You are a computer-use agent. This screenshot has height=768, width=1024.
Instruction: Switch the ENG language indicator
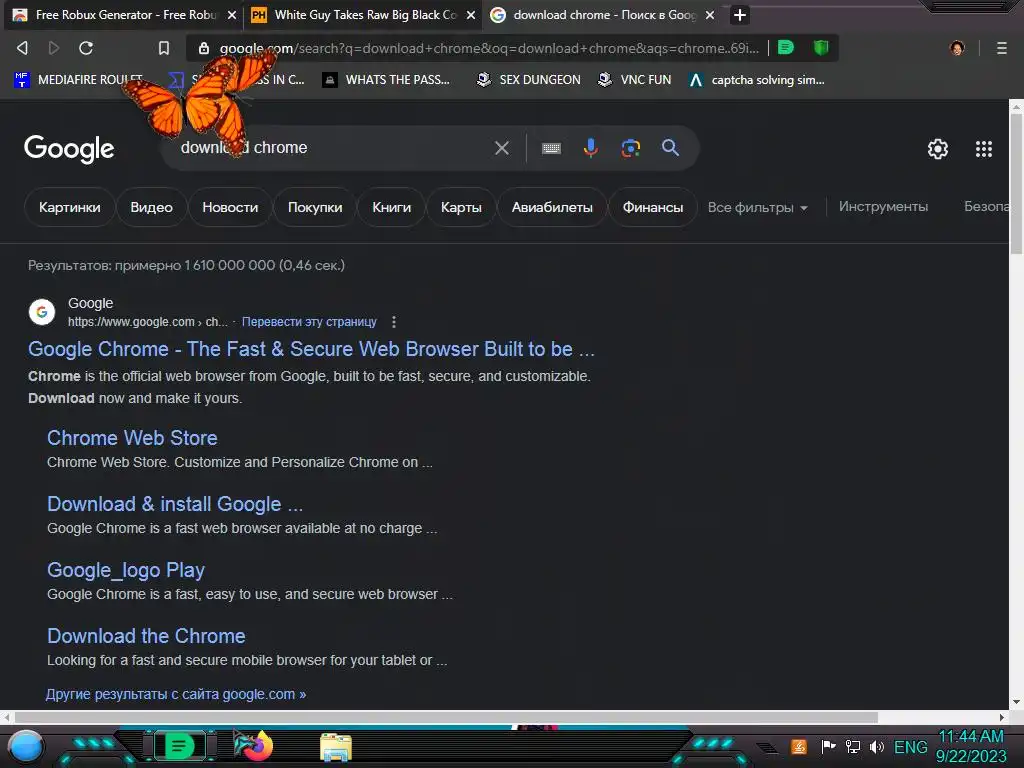pyautogui.click(x=910, y=747)
